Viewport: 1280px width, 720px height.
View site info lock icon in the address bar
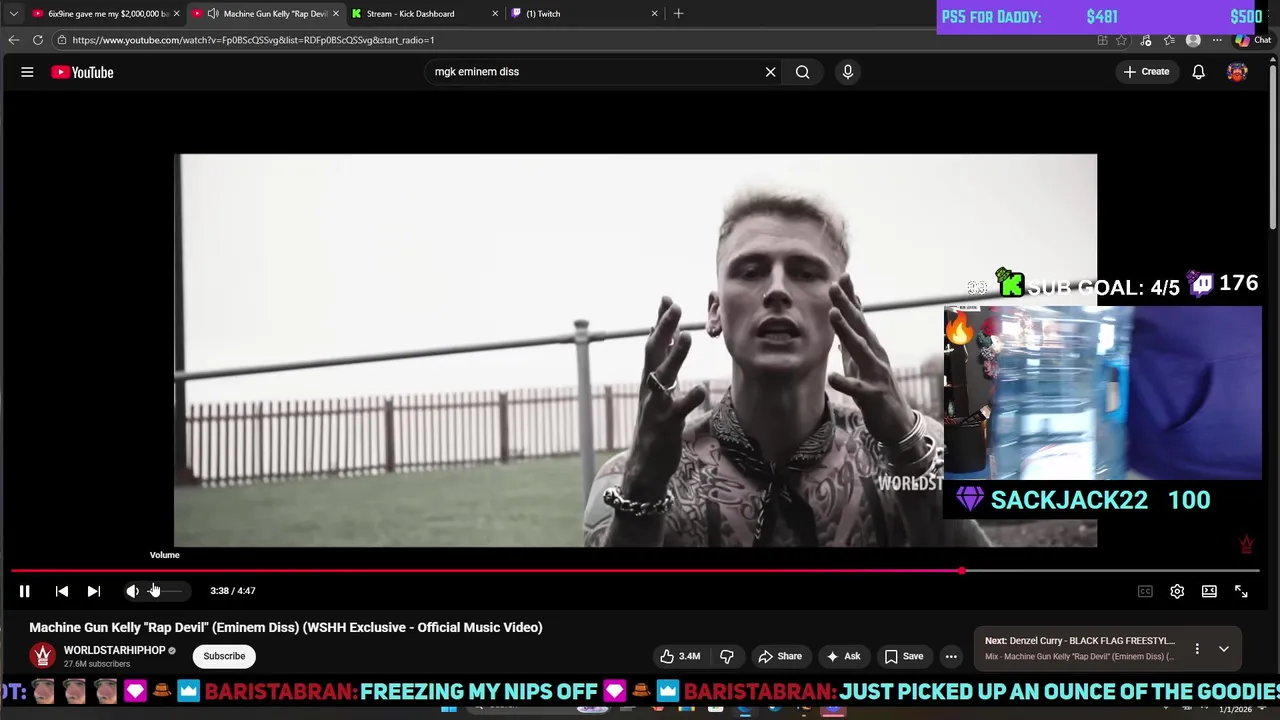pos(61,40)
